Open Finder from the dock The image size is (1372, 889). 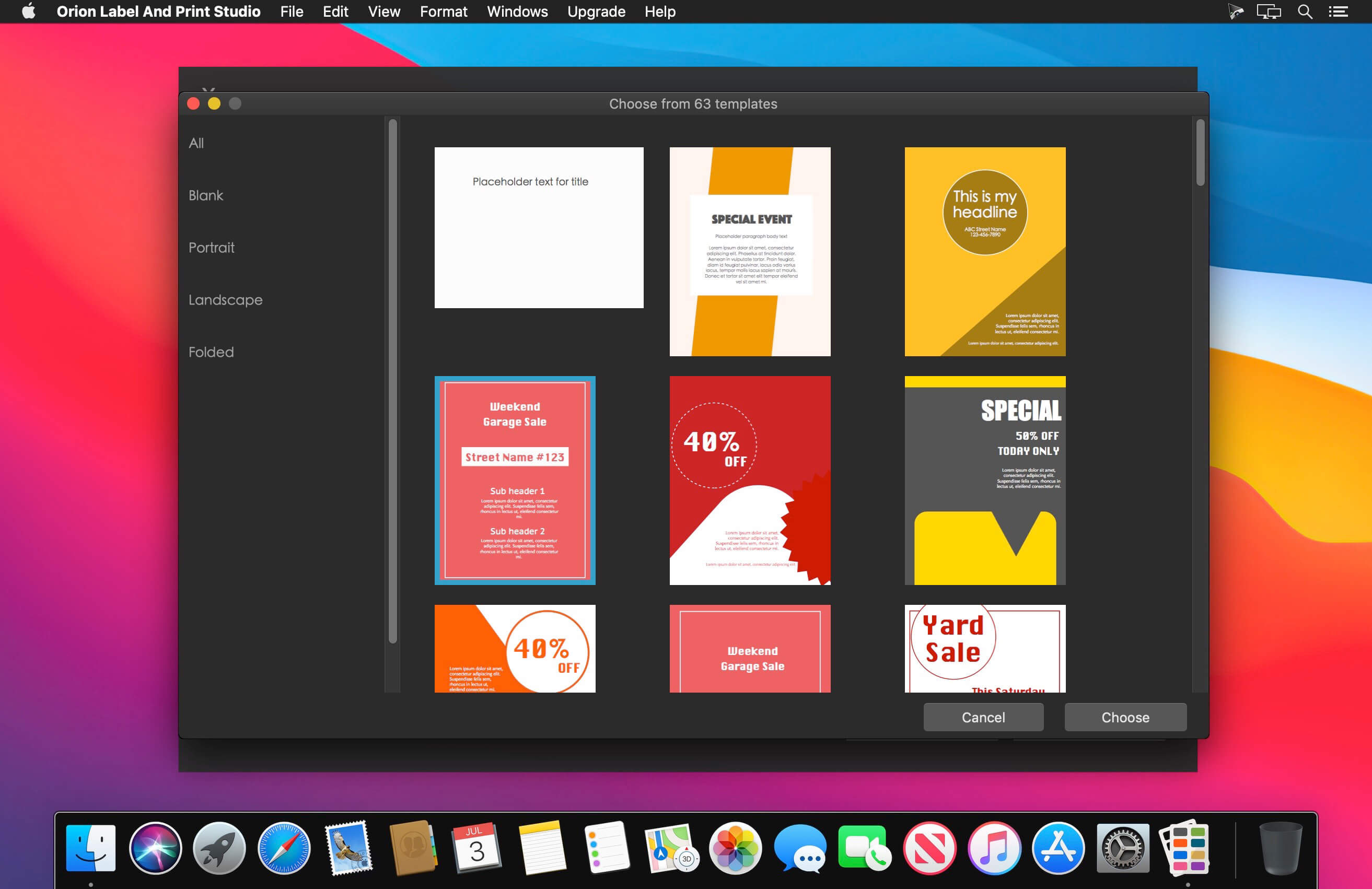[90, 848]
